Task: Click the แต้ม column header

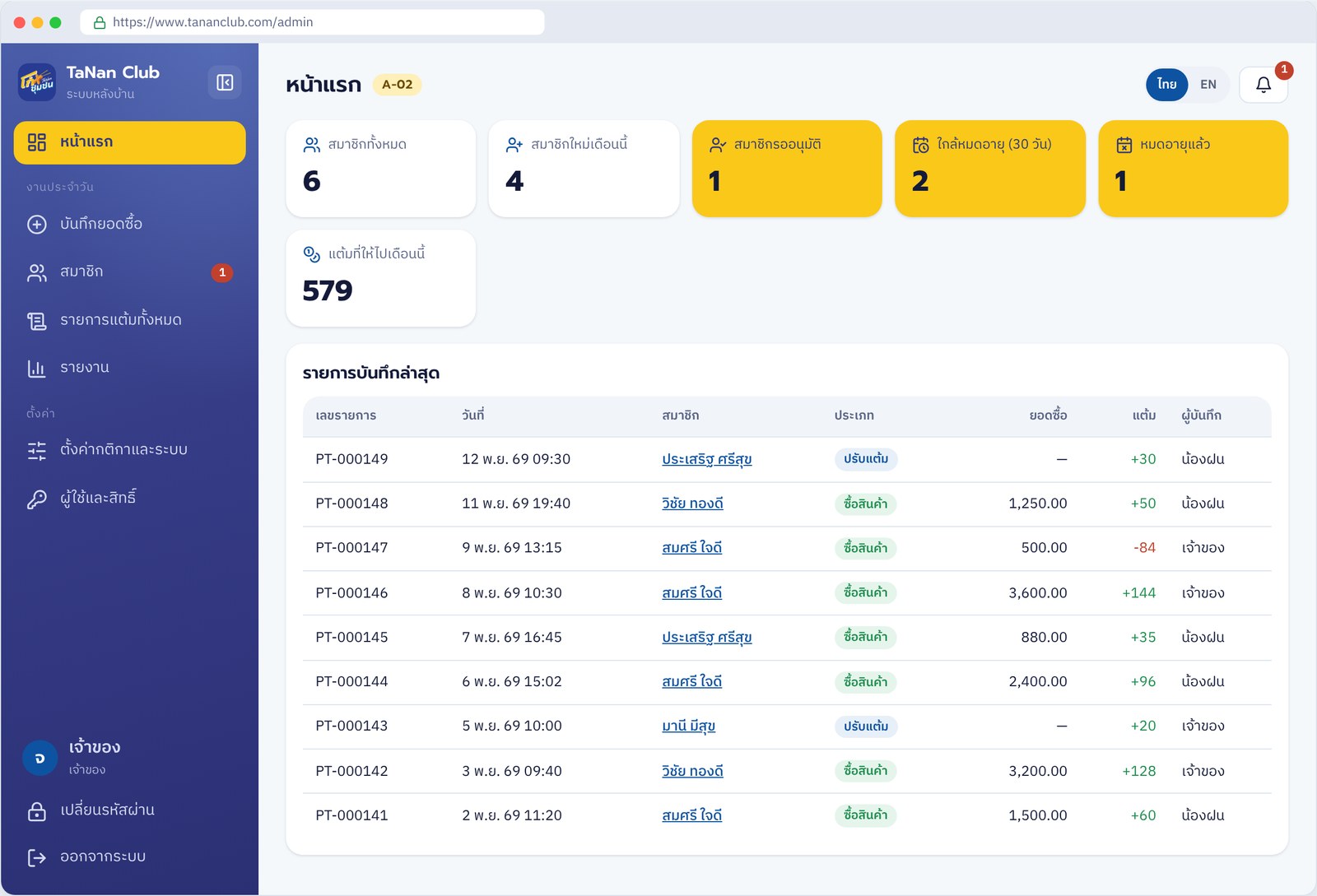Action: (x=1144, y=416)
